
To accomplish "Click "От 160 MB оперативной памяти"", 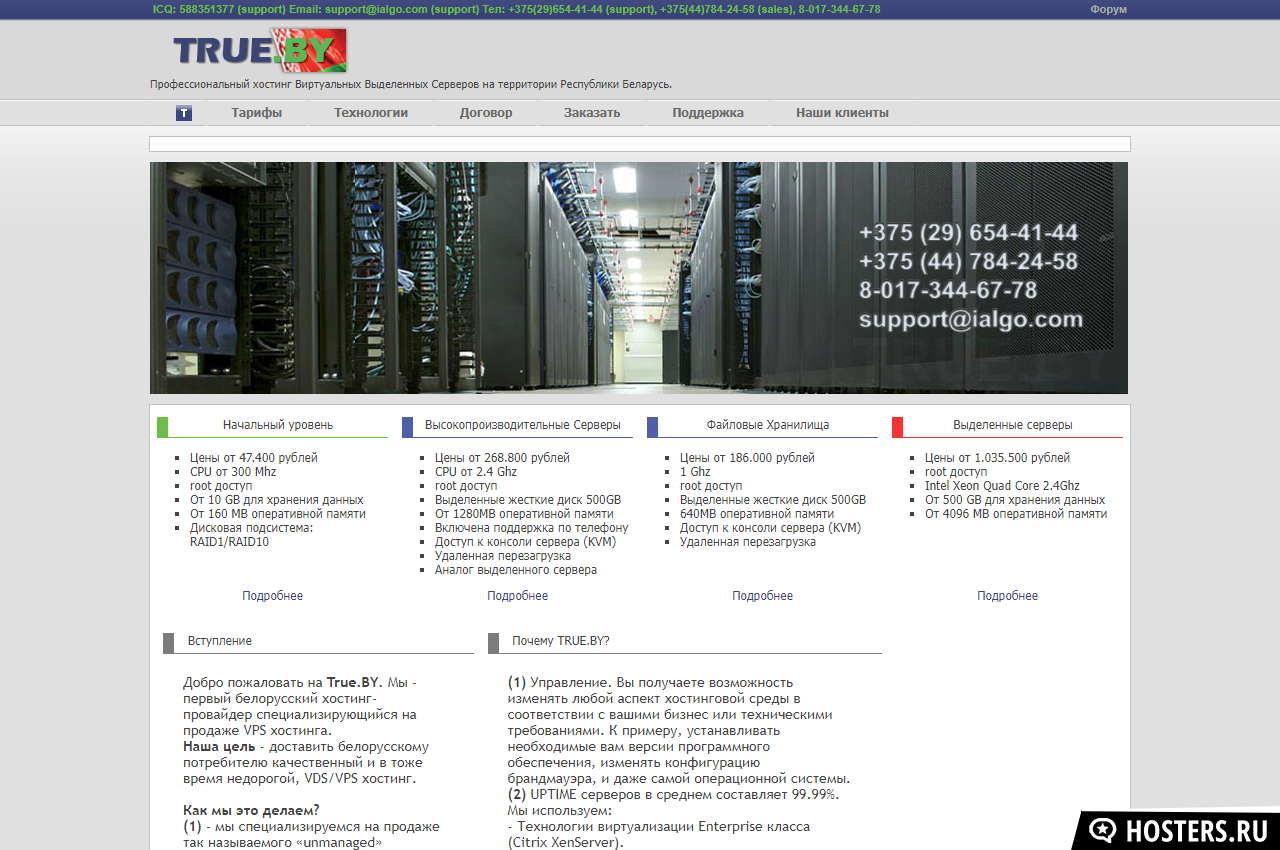I will (x=278, y=514).
